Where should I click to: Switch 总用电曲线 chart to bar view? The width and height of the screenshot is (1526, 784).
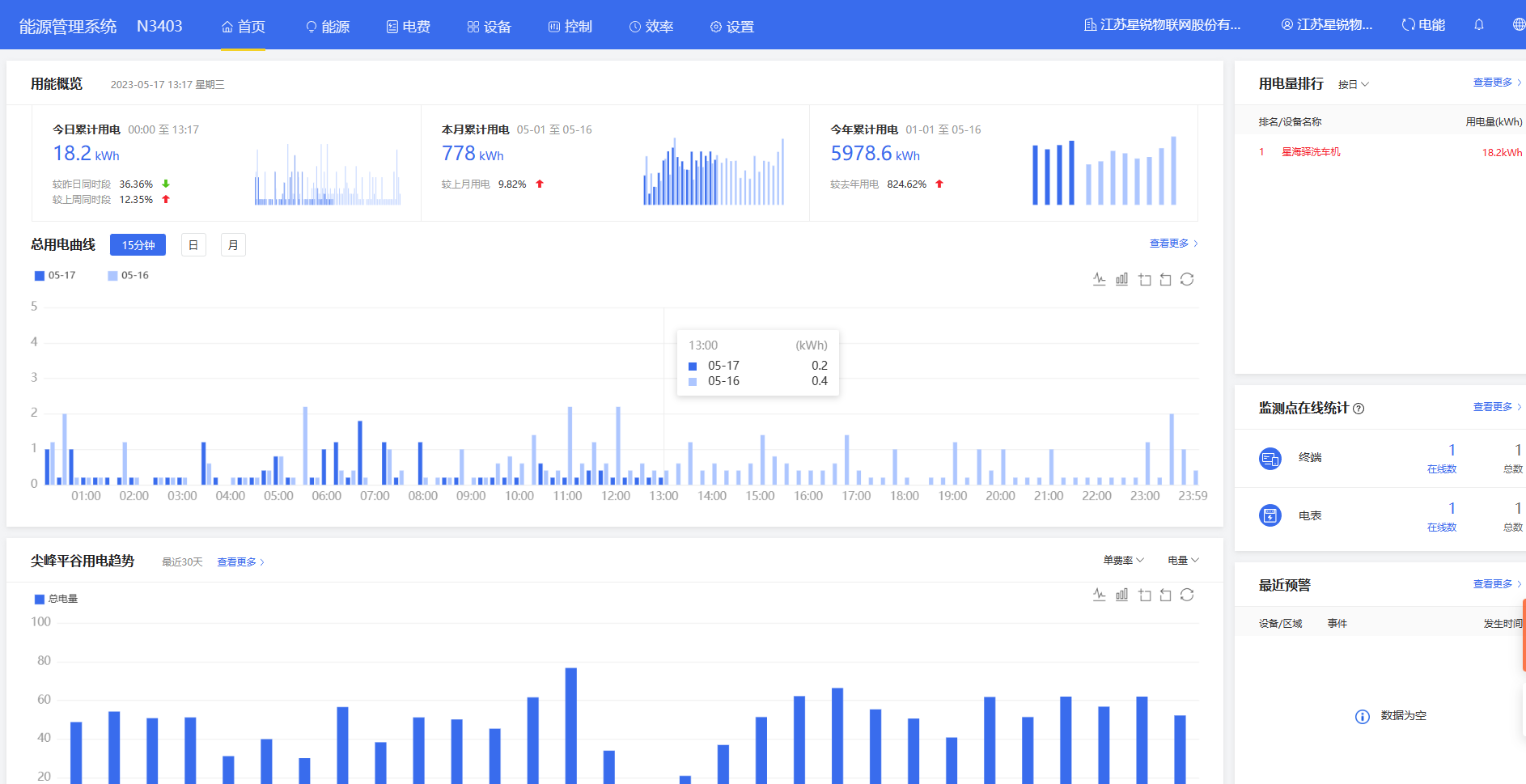(1121, 279)
